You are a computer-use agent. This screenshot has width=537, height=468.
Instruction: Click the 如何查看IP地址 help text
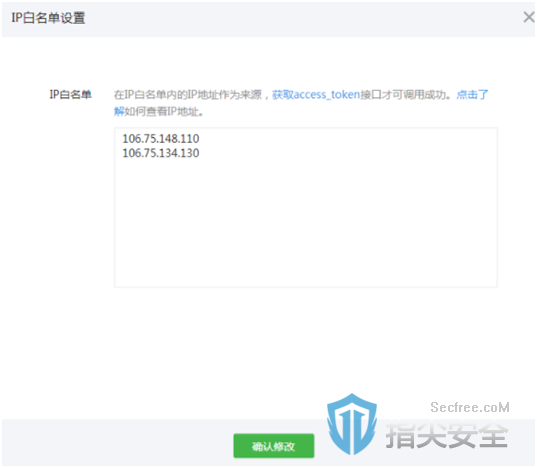click(x=162, y=112)
